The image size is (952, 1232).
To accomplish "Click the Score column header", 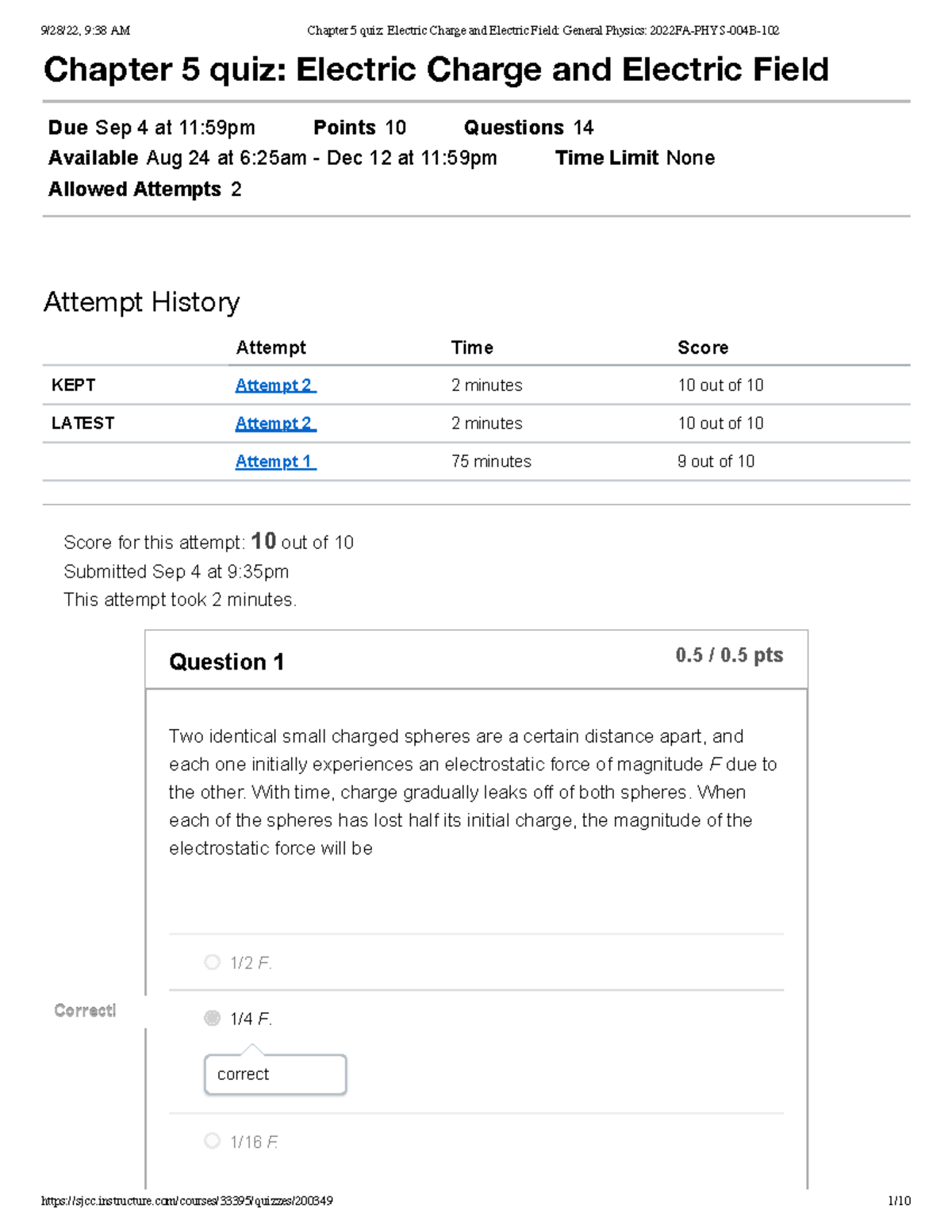I will [703, 347].
